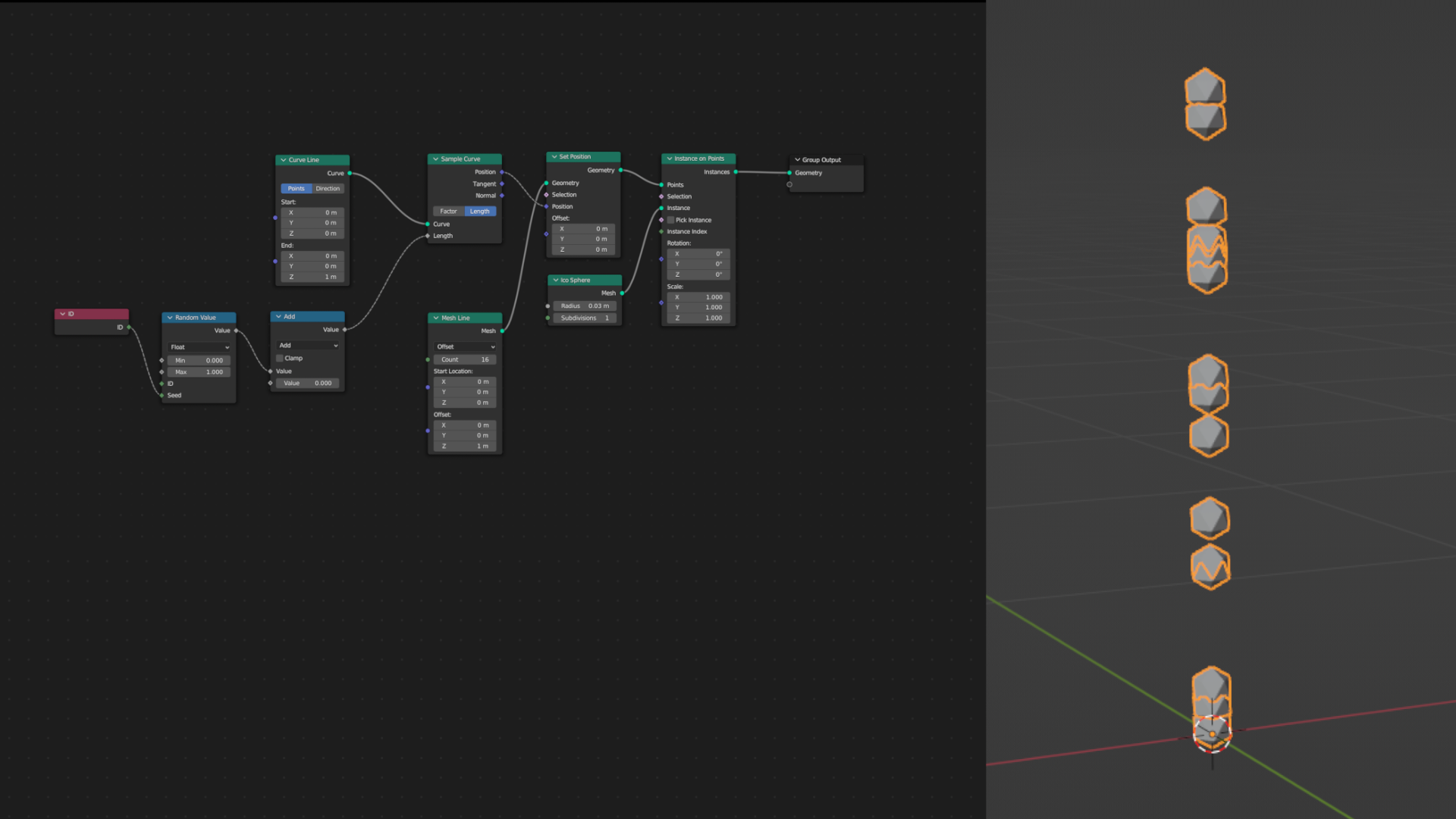Enable the Clamp checkbox in Add node
Screen dimensions: 1456x819
(280, 358)
